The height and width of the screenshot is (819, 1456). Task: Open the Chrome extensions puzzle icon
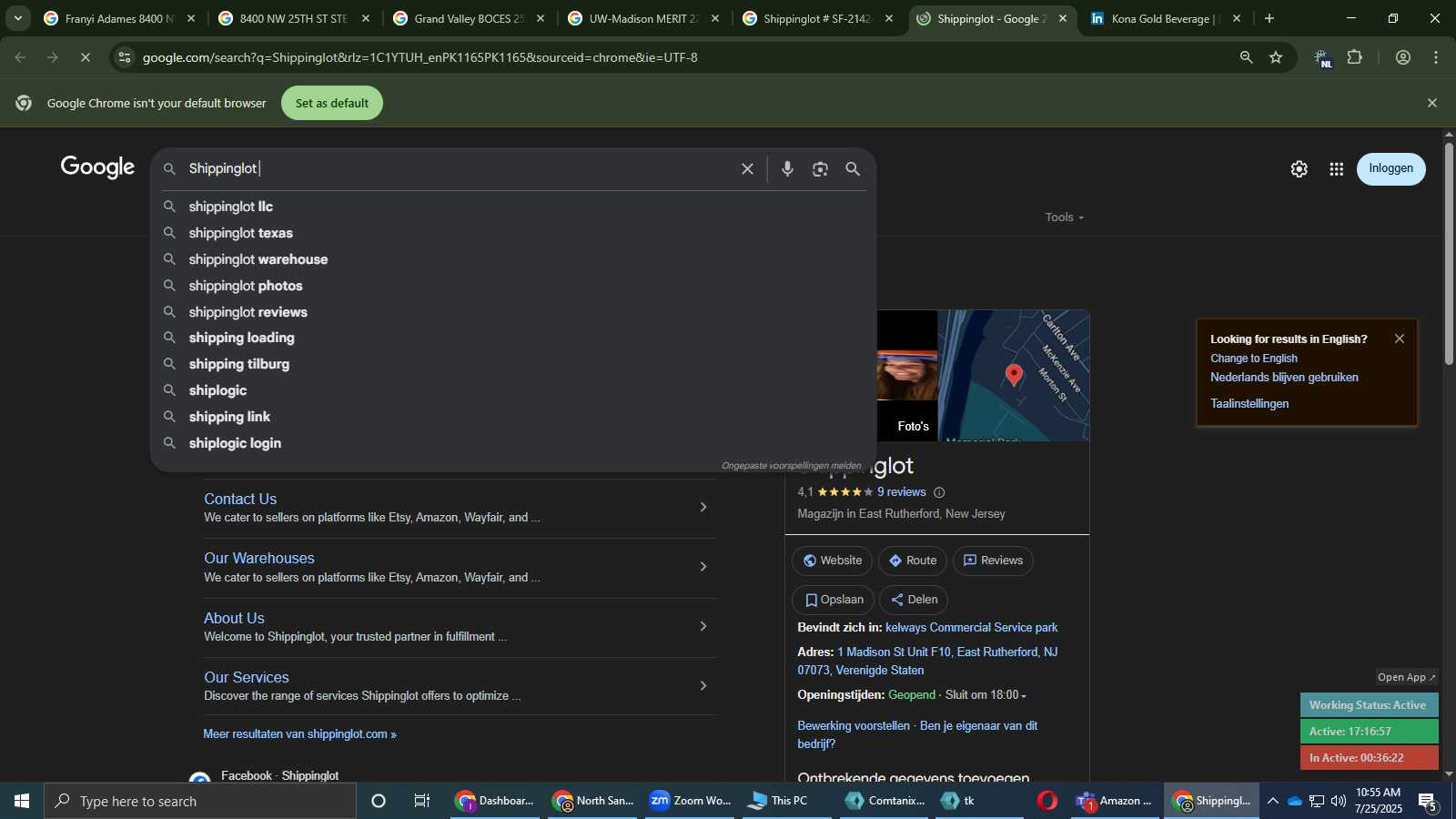[1355, 57]
